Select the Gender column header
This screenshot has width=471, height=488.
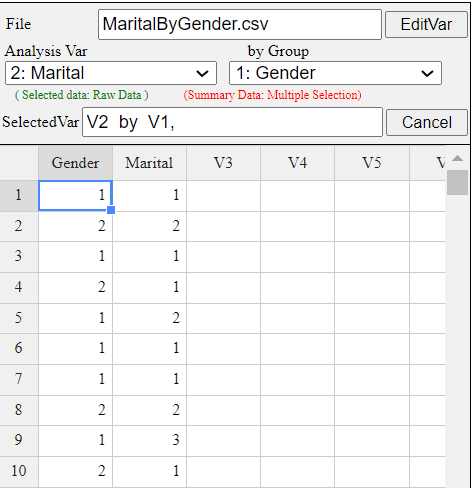click(75, 163)
